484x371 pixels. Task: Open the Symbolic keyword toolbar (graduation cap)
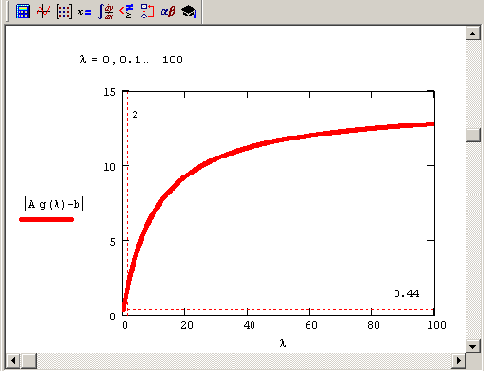189,11
